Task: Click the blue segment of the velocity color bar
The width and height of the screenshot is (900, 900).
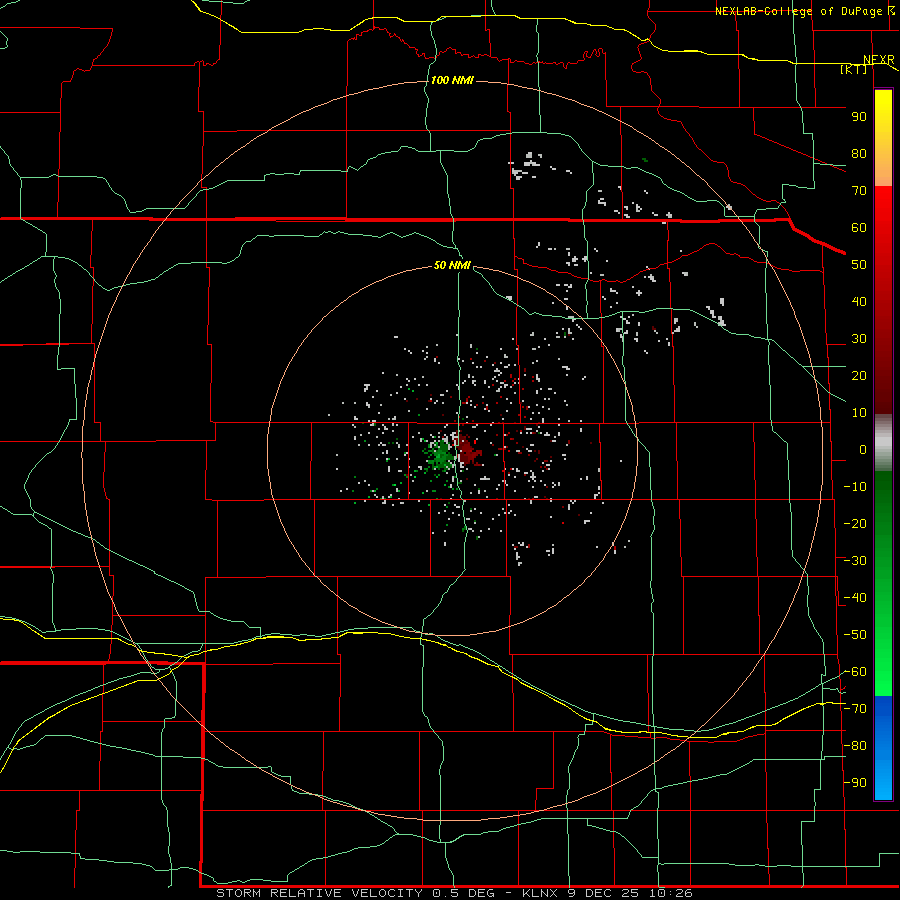Action: pyautogui.click(x=883, y=748)
